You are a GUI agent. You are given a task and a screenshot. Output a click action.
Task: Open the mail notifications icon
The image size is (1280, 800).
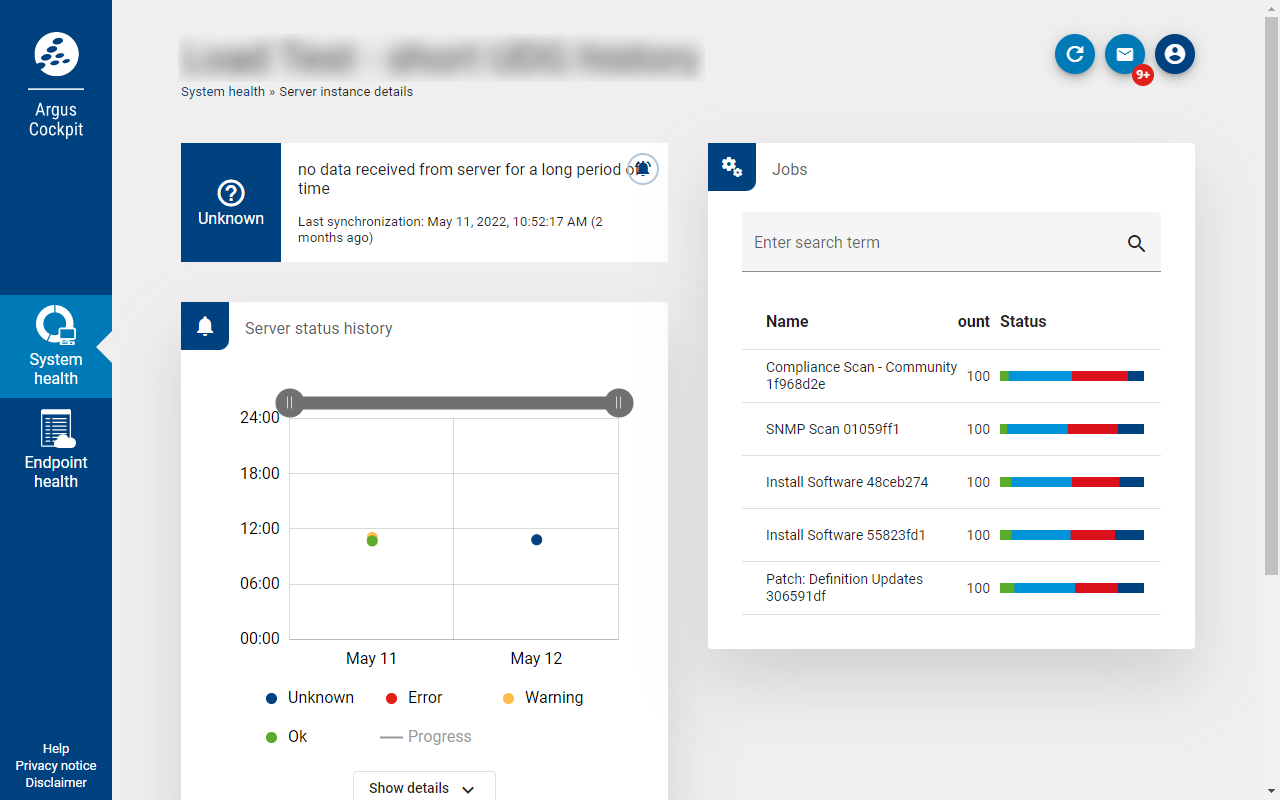tap(1125, 54)
